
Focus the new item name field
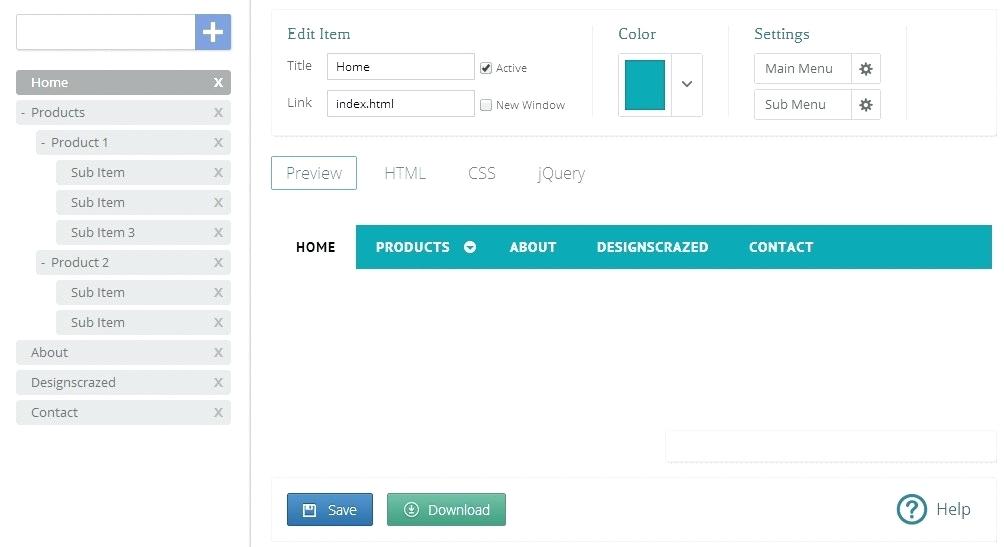point(106,32)
